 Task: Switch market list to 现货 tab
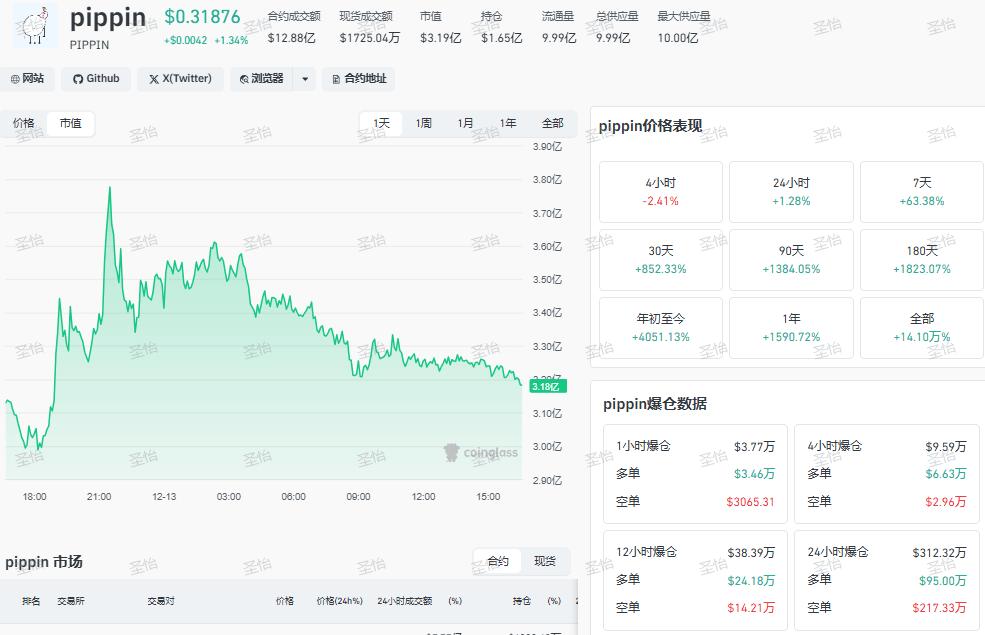click(x=545, y=562)
